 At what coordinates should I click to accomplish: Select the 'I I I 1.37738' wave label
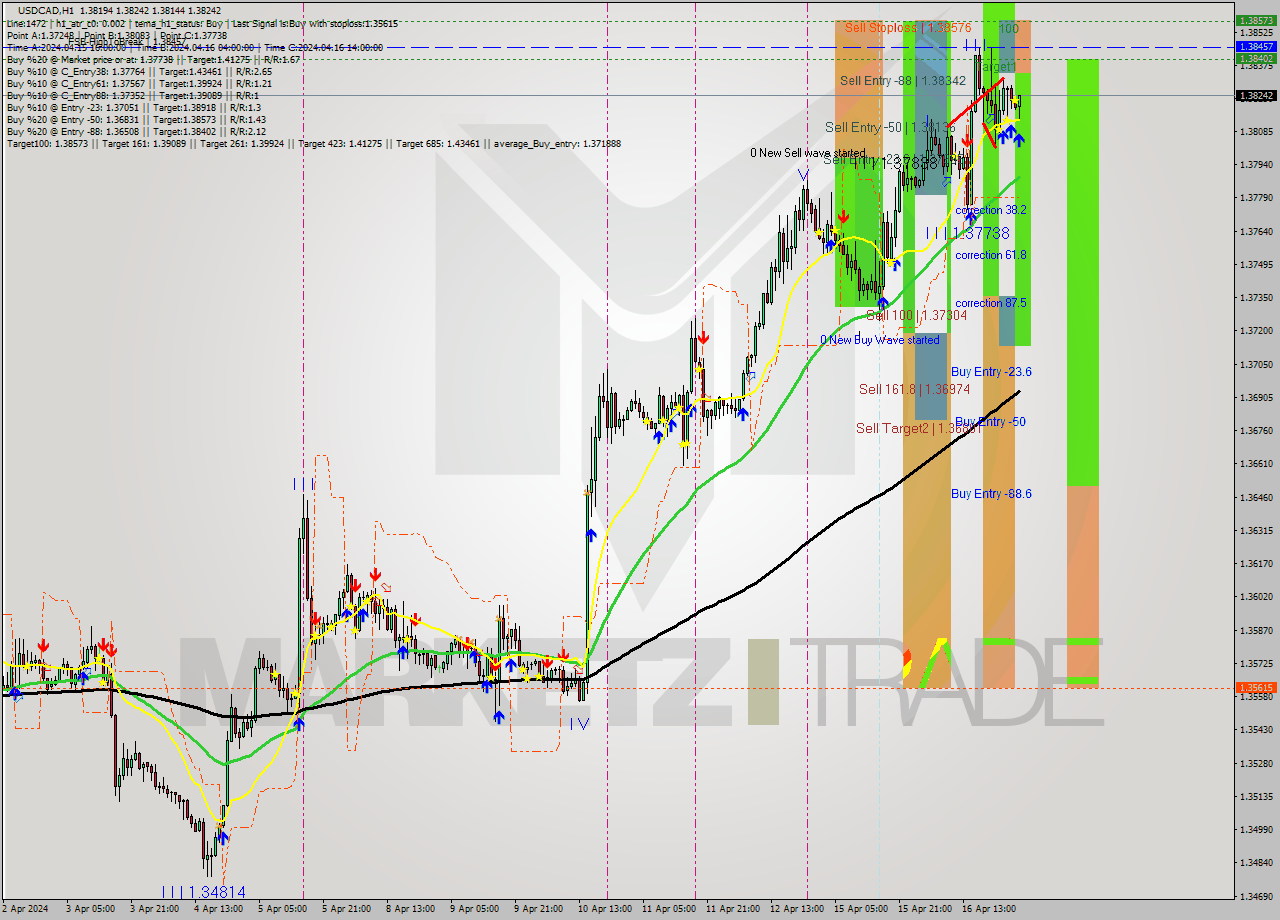[967, 232]
